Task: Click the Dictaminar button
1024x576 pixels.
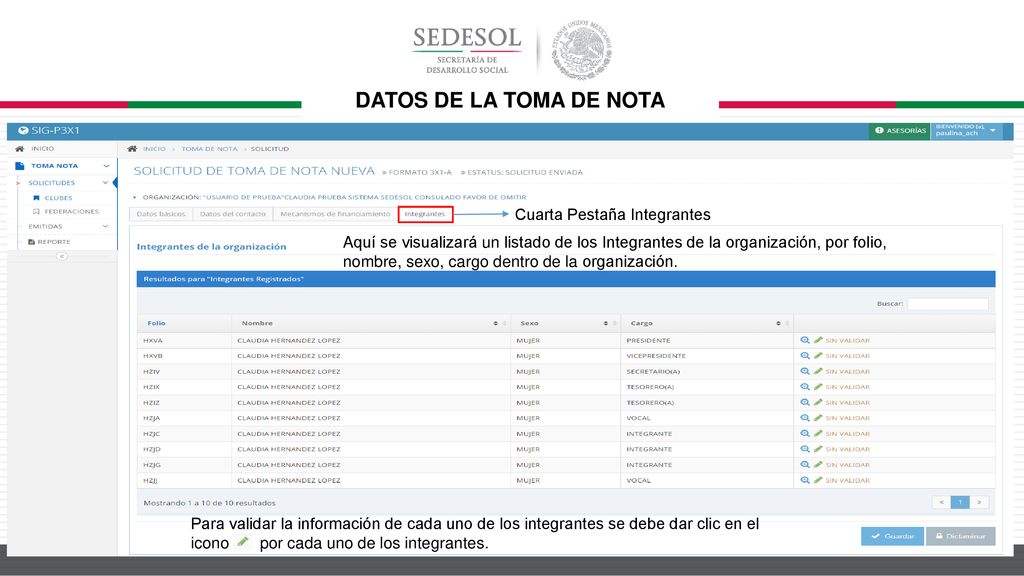Action: pos(961,536)
